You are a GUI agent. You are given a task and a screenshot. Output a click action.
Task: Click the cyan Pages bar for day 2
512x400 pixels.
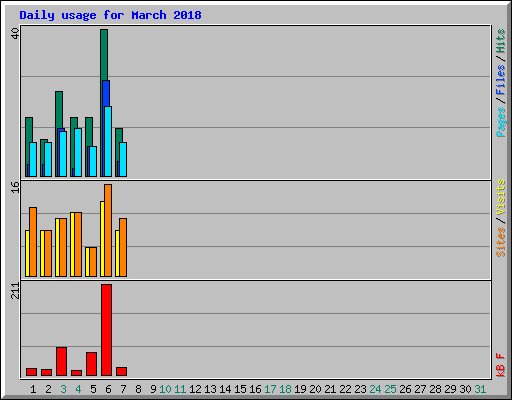pos(48,159)
